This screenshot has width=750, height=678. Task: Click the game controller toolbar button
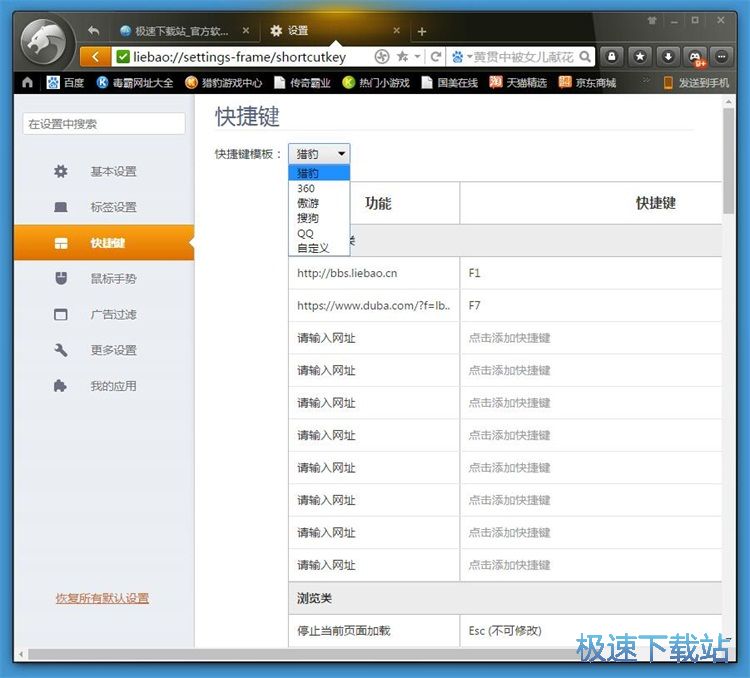695,57
